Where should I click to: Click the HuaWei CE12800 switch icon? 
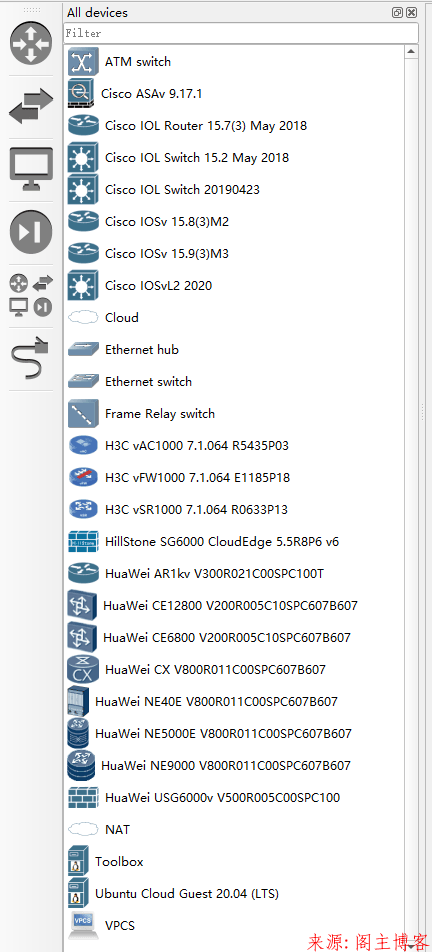click(x=82, y=606)
